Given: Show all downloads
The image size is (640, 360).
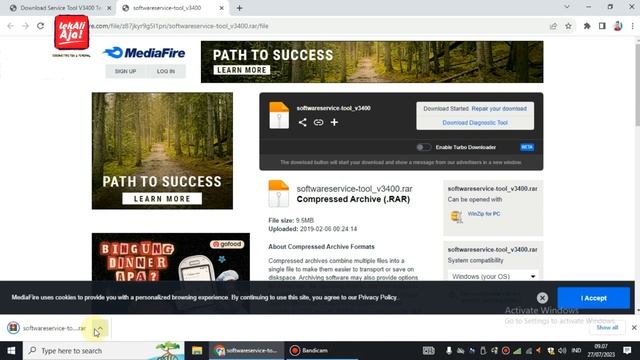Looking at the screenshot, I should (x=607, y=327).
